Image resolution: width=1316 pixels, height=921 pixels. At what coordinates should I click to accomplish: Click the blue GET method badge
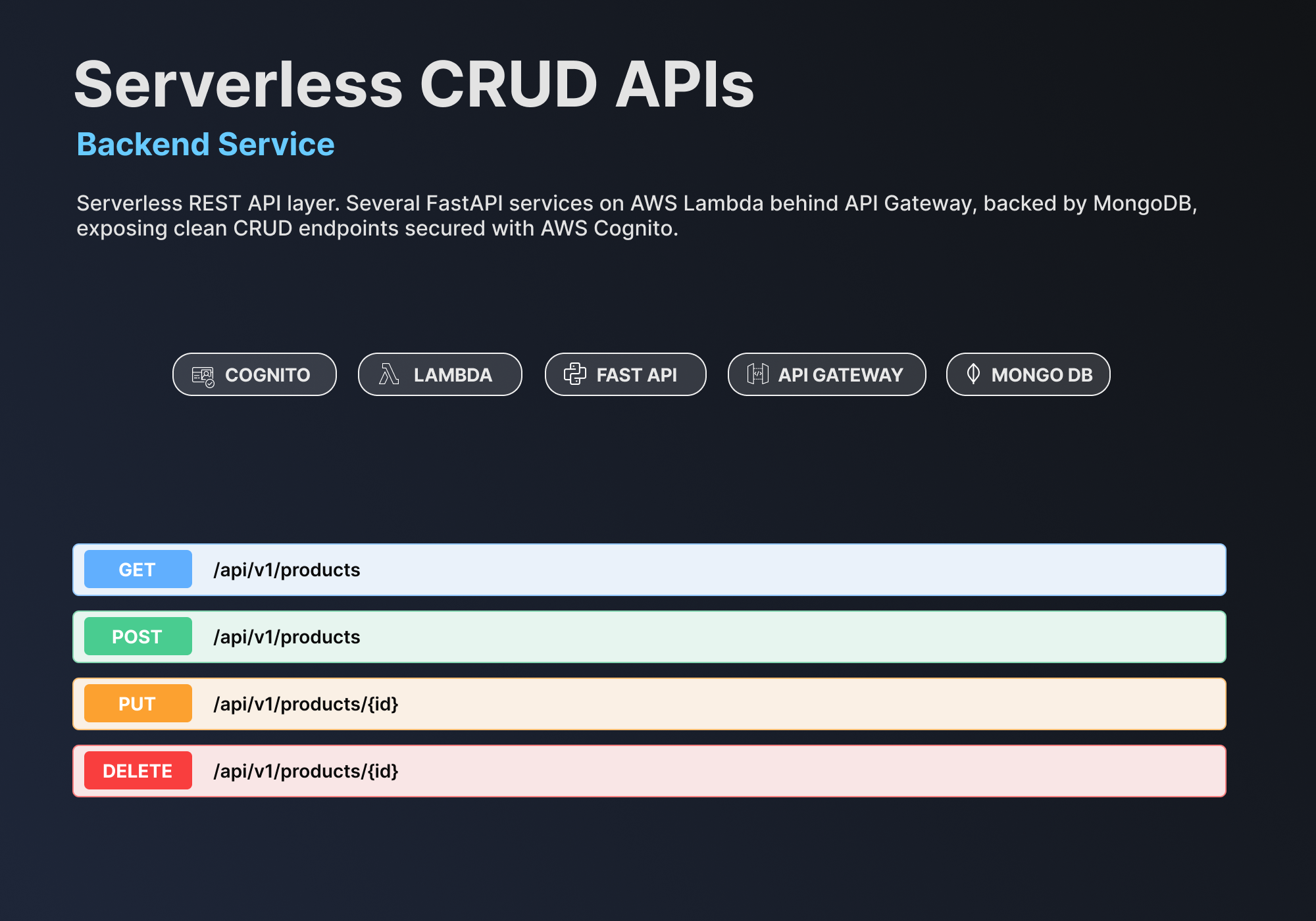tap(138, 569)
